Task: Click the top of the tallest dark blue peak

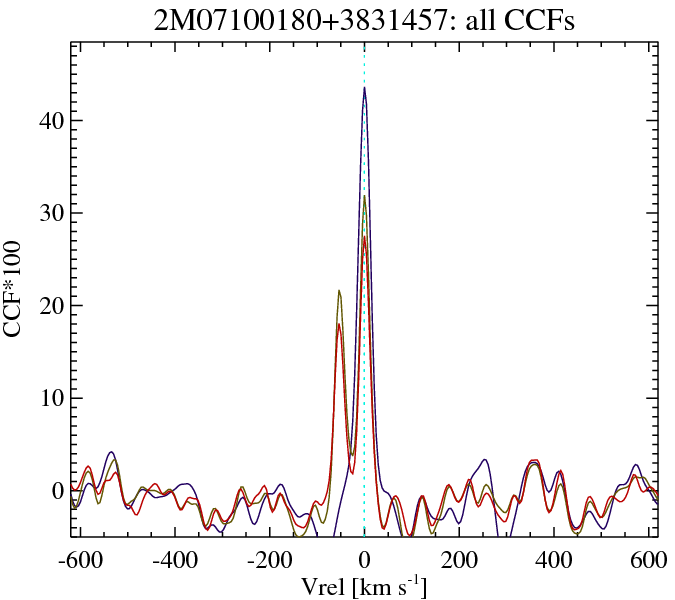Action: 364,88
